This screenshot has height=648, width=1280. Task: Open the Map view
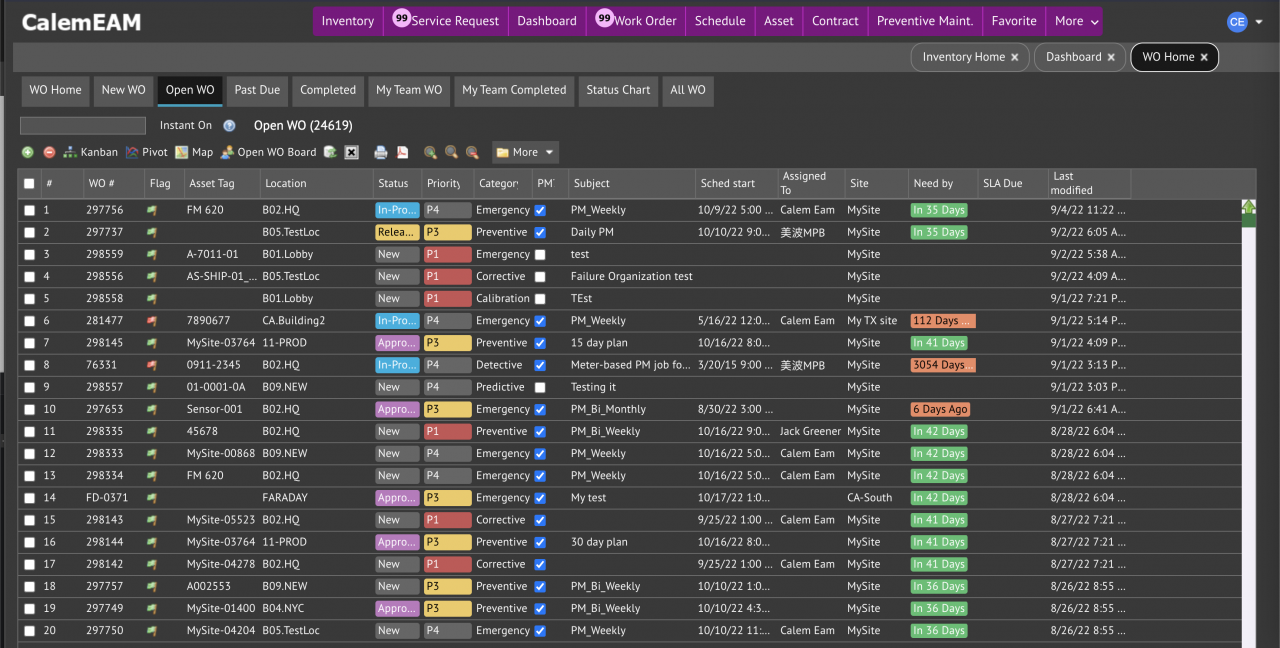click(194, 153)
